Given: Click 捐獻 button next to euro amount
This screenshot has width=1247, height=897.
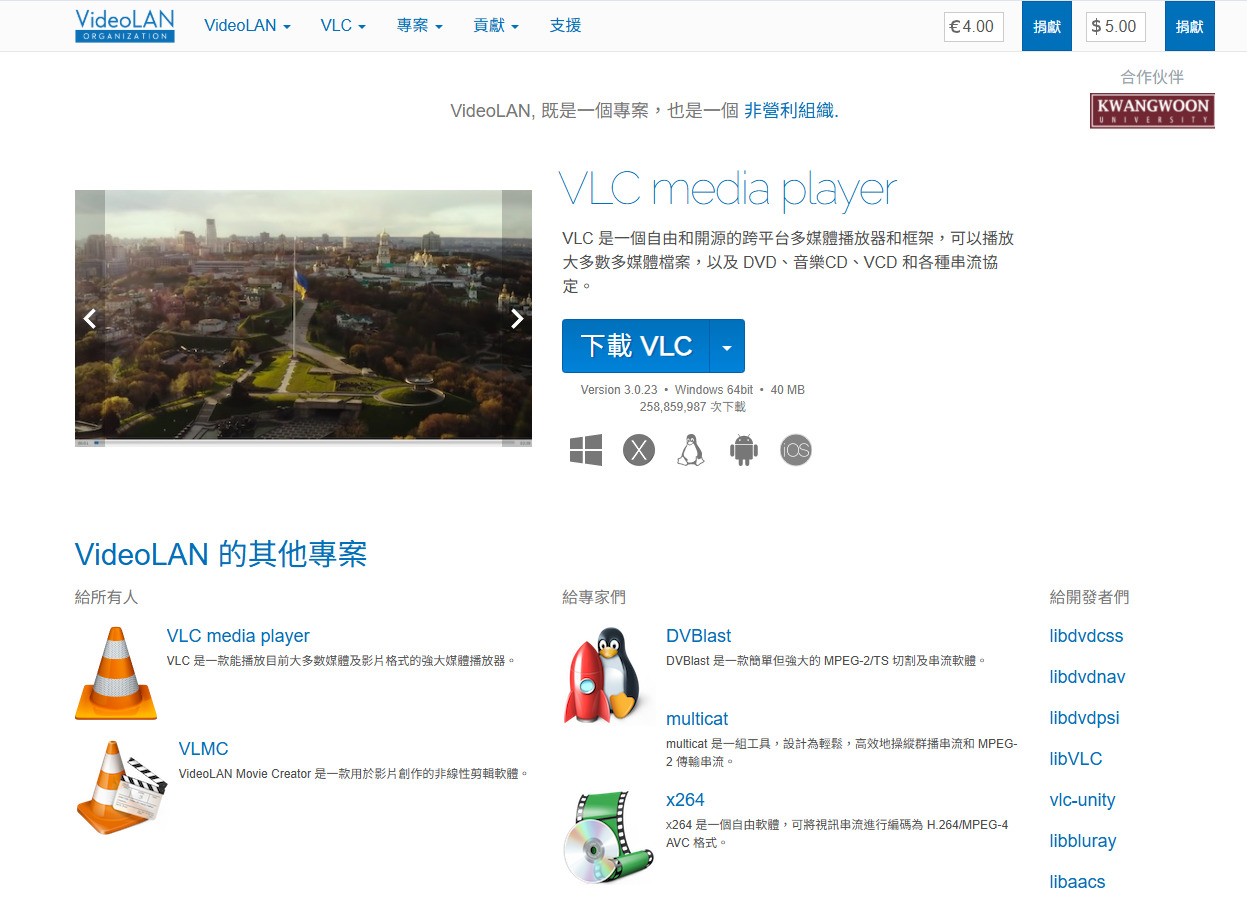Looking at the screenshot, I should coord(1047,26).
